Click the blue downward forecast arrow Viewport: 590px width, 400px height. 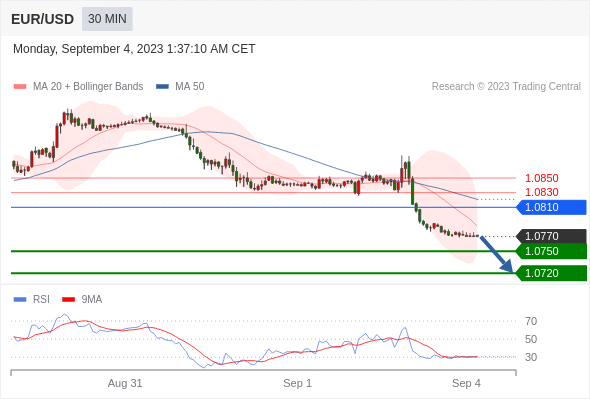click(x=497, y=254)
